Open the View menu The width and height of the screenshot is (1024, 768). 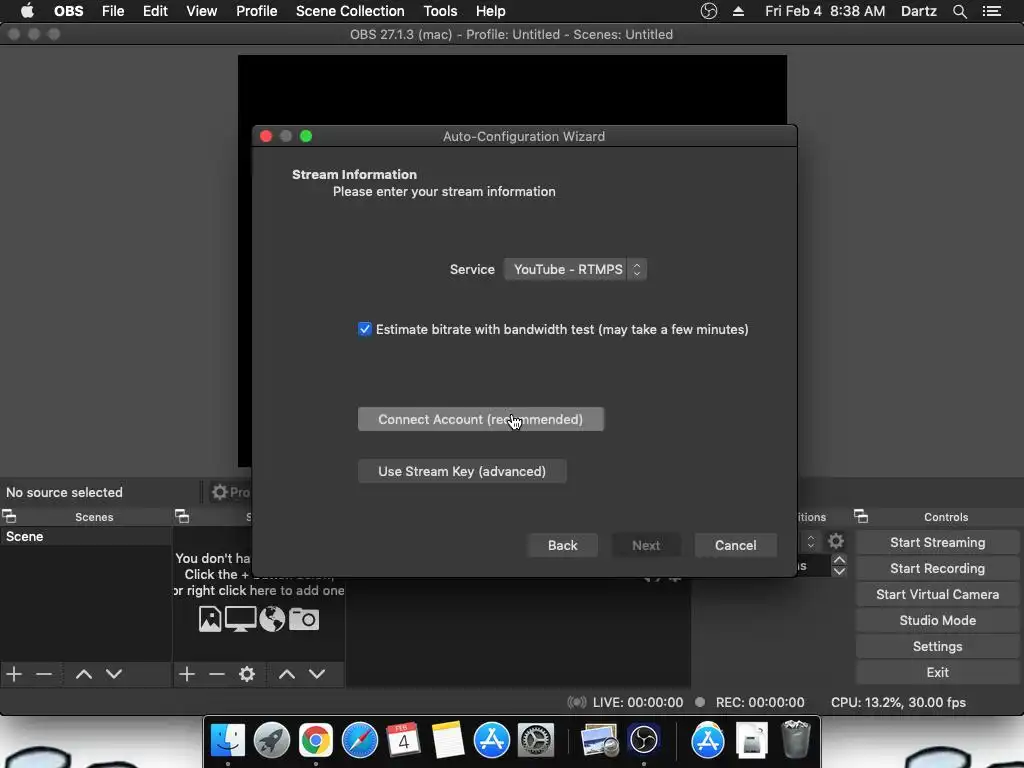tap(201, 11)
